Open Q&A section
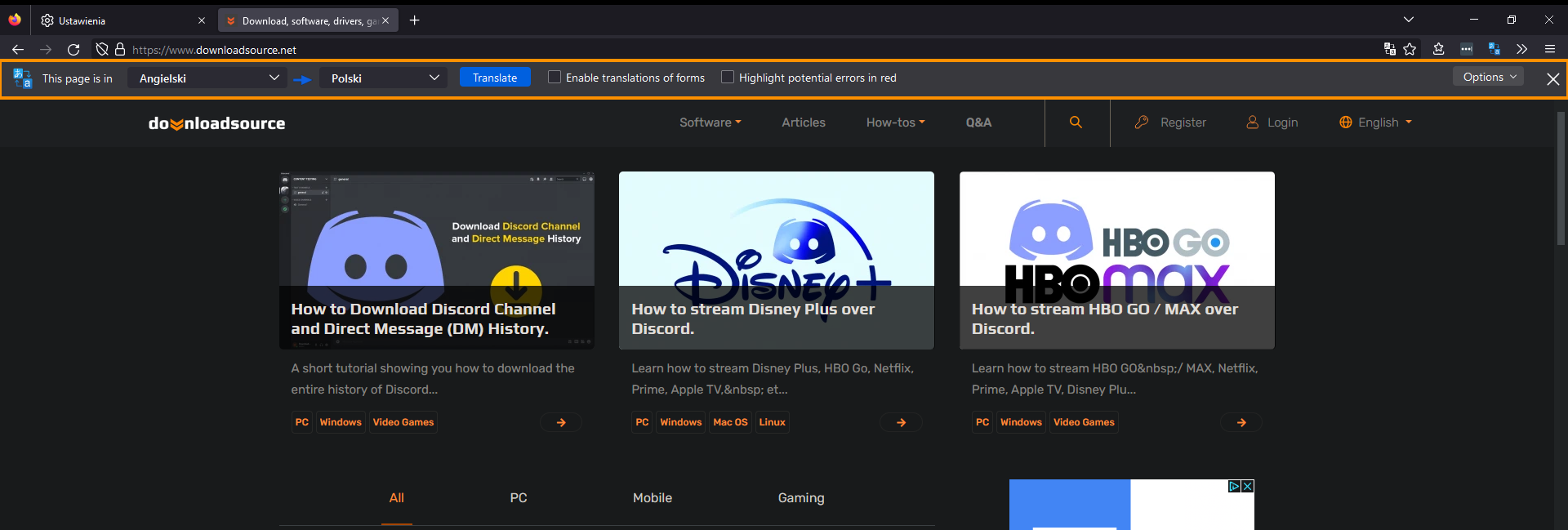 pos(978,122)
